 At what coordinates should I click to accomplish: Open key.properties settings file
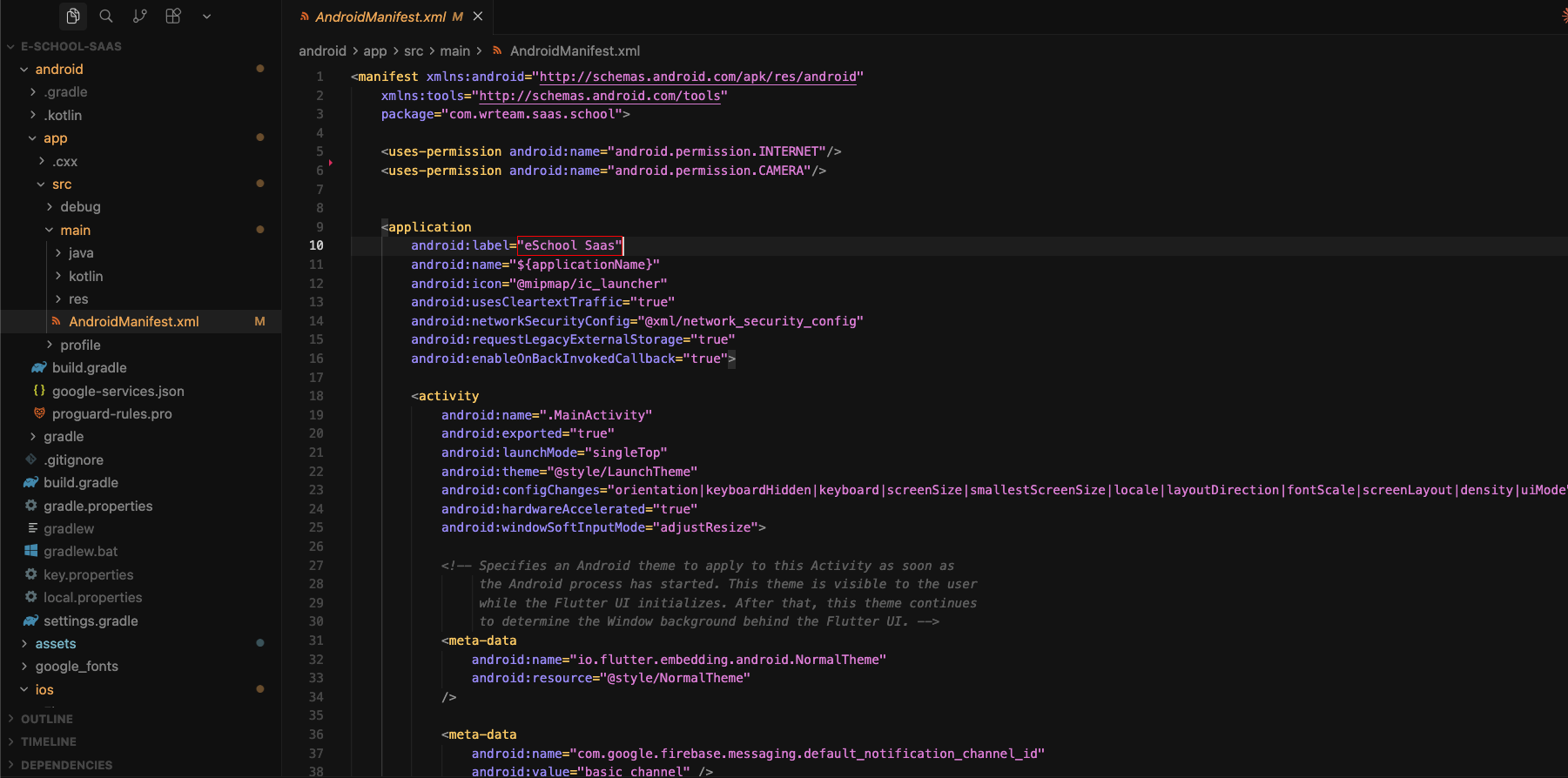pyautogui.click(x=88, y=574)
